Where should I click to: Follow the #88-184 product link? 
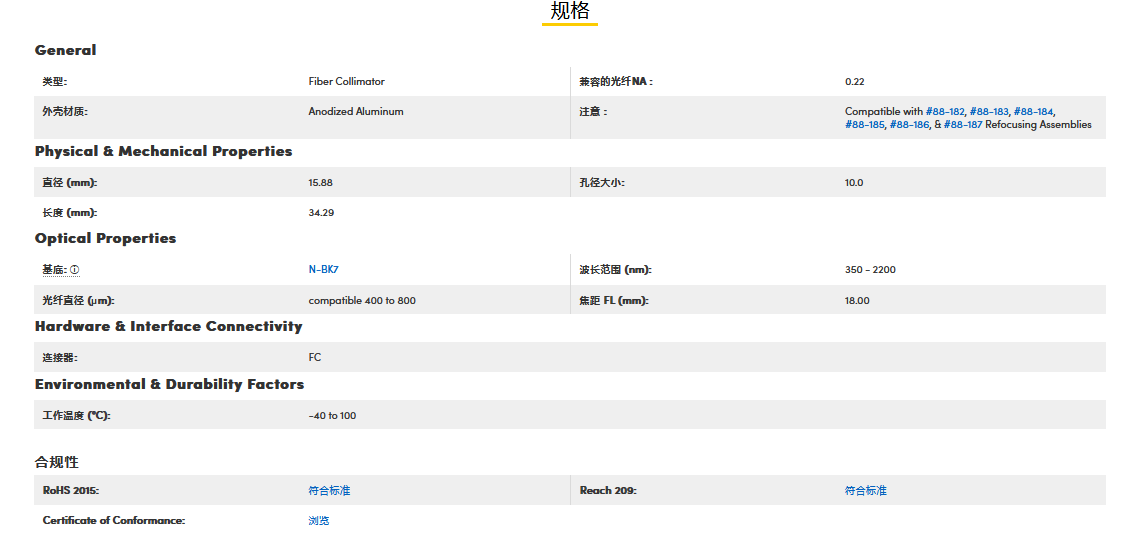coord(1033,112)
